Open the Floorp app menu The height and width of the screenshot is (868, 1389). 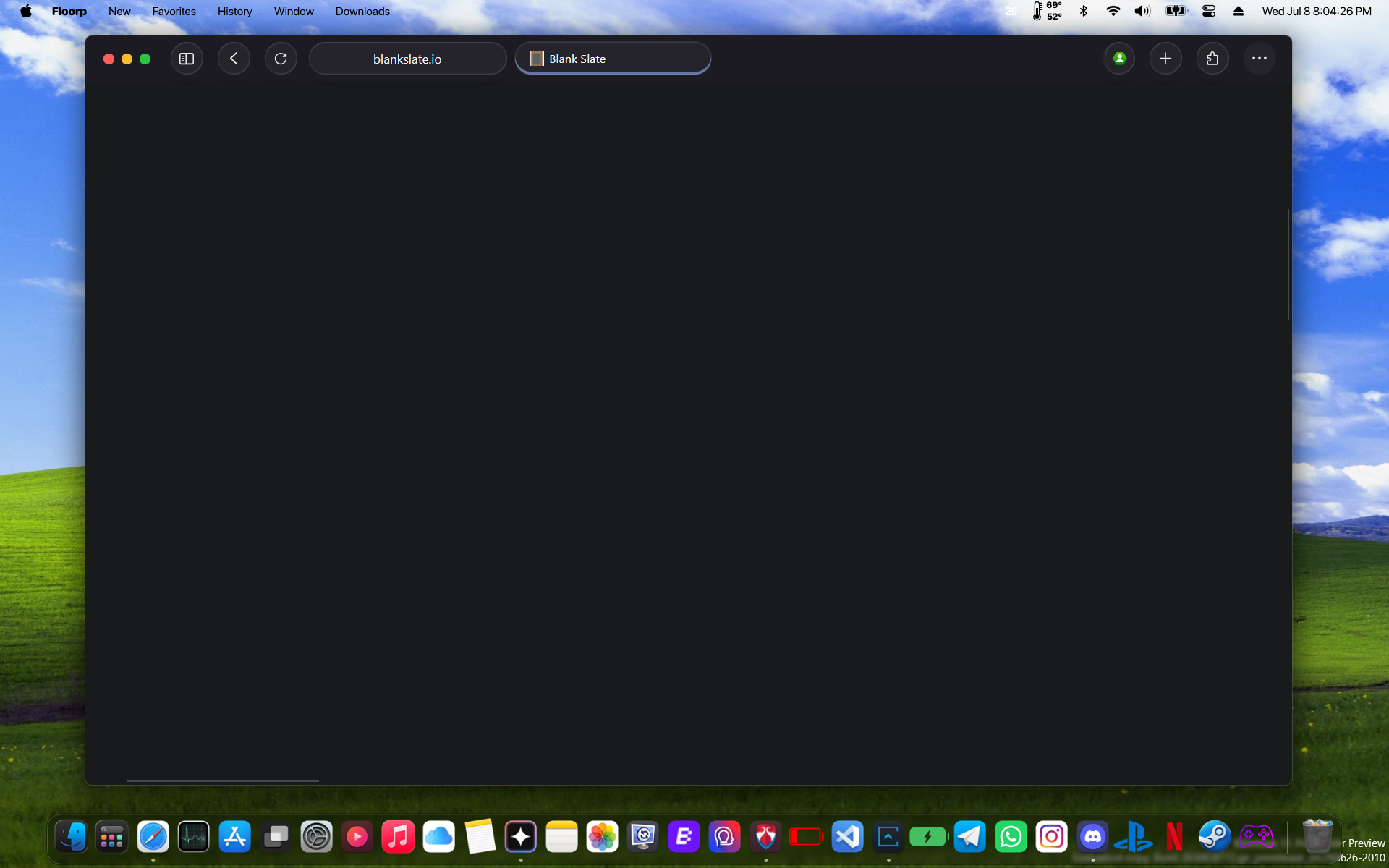click(x=69, y=11)
